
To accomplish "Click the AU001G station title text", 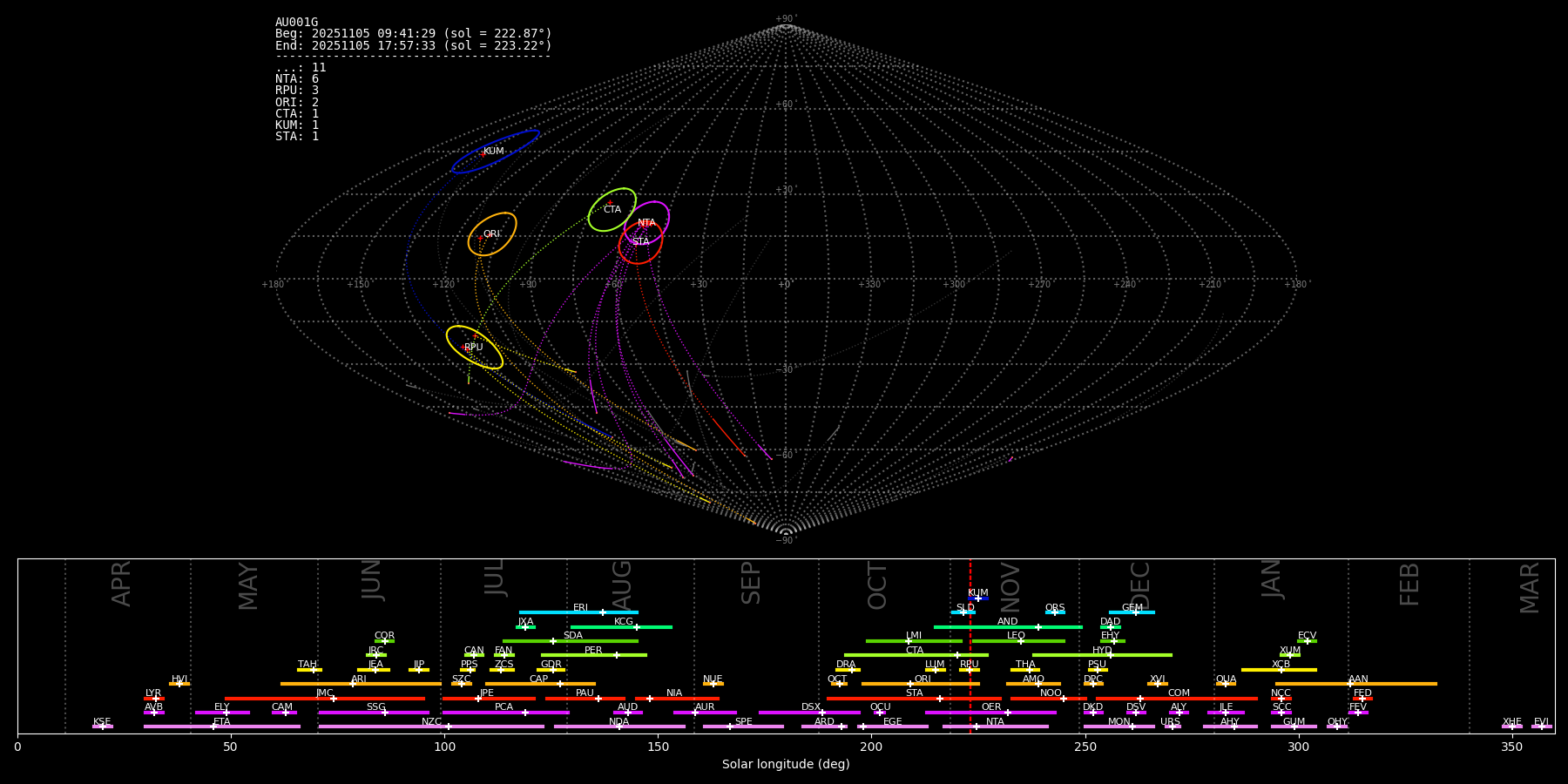I will click(296, 23).
